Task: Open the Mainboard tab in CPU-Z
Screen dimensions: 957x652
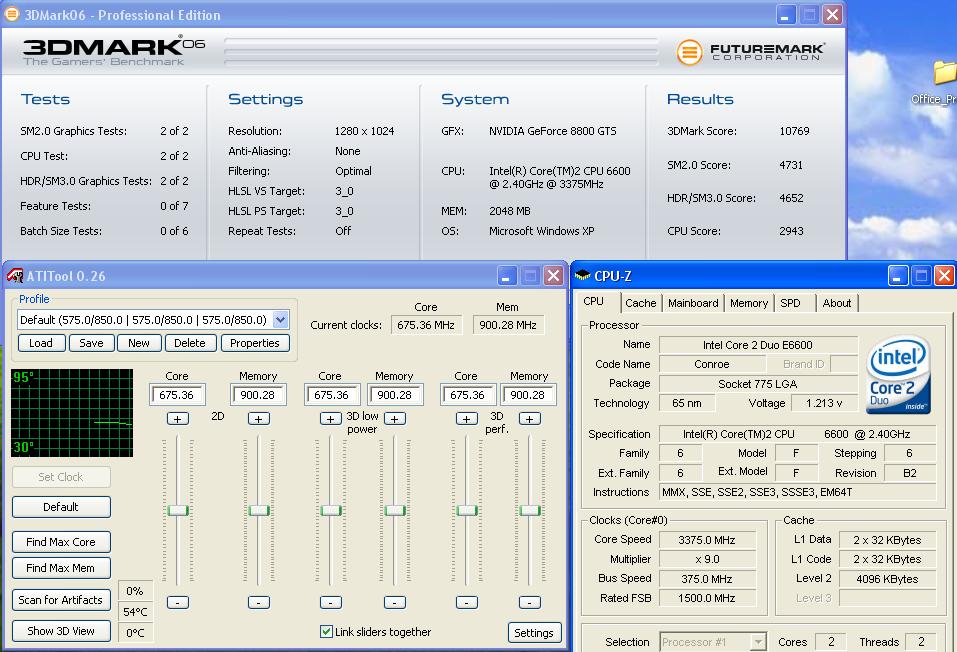Action: 693,303
